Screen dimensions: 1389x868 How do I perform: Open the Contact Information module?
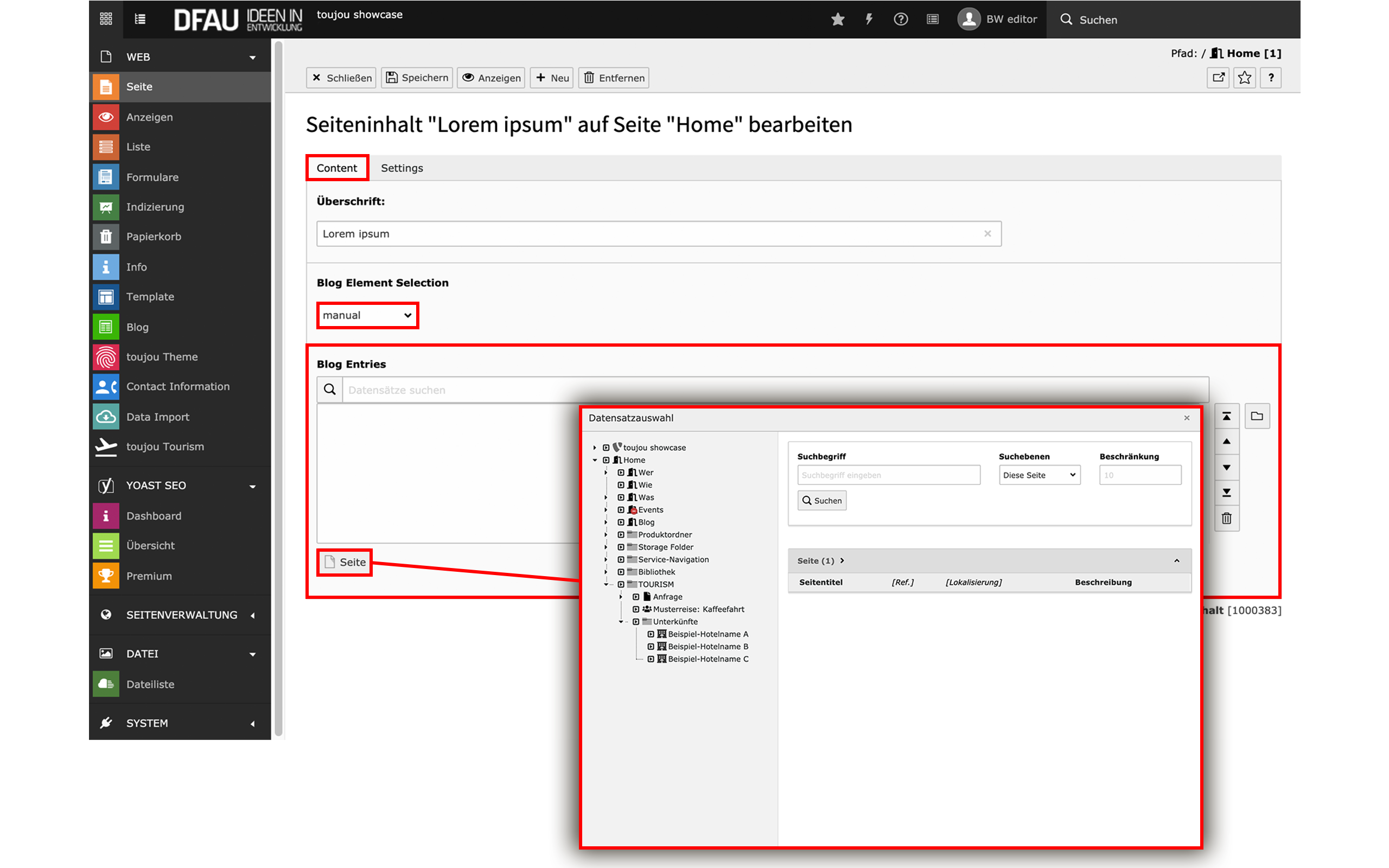(x=180, y=386)
